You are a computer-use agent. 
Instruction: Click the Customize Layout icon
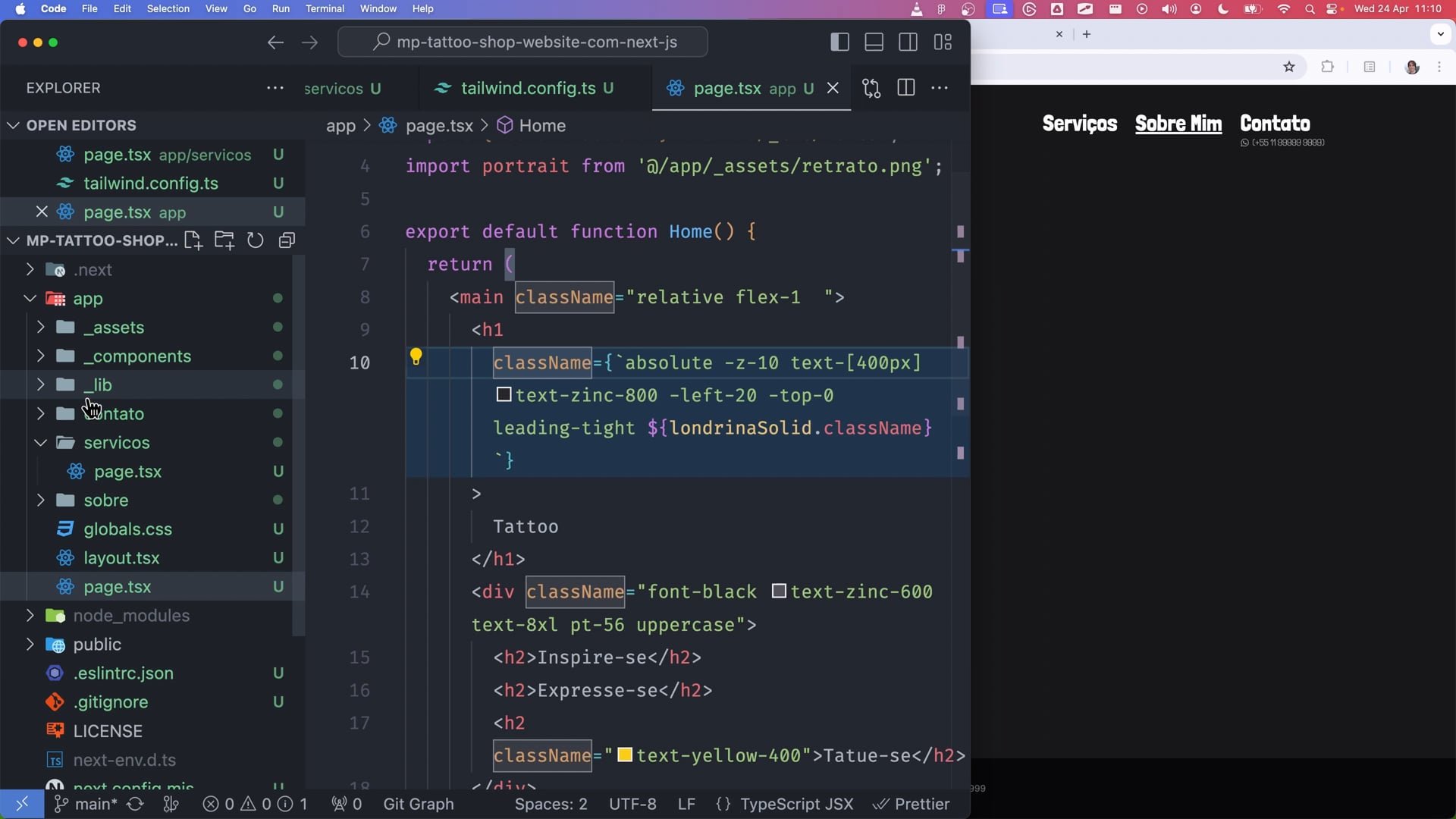click(x=943, y=42)
